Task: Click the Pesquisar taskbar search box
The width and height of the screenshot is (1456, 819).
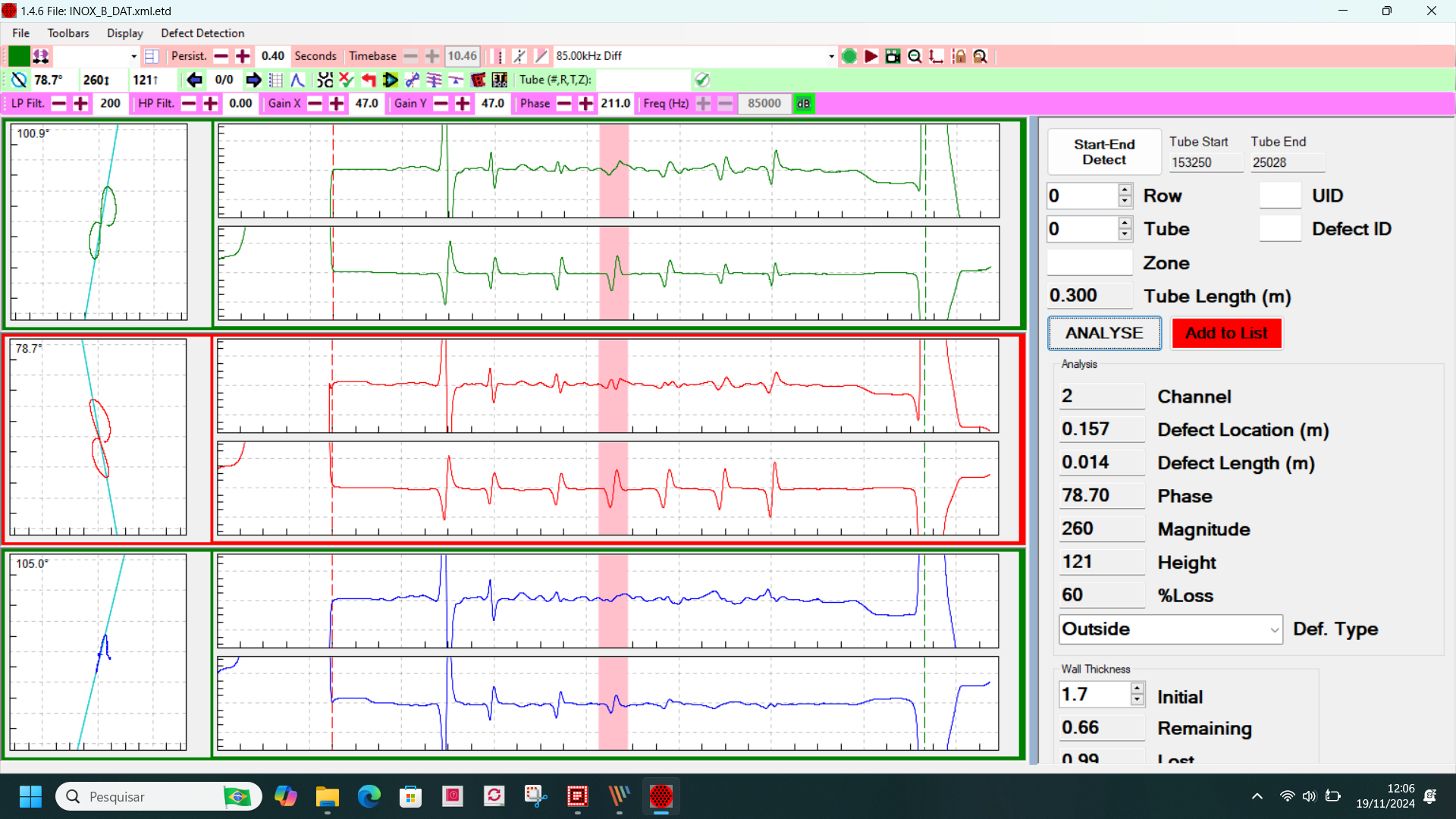Action: [x=158, y=796]
